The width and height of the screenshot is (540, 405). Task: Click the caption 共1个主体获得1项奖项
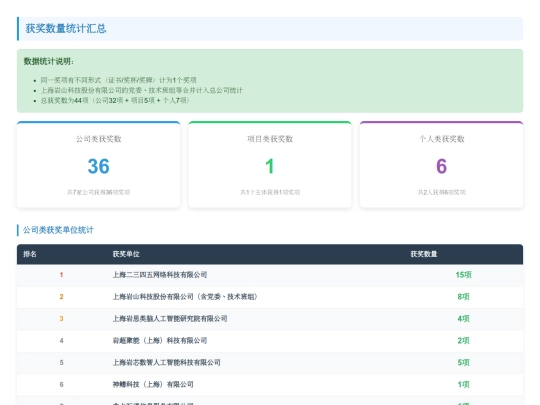coord(270,192)
